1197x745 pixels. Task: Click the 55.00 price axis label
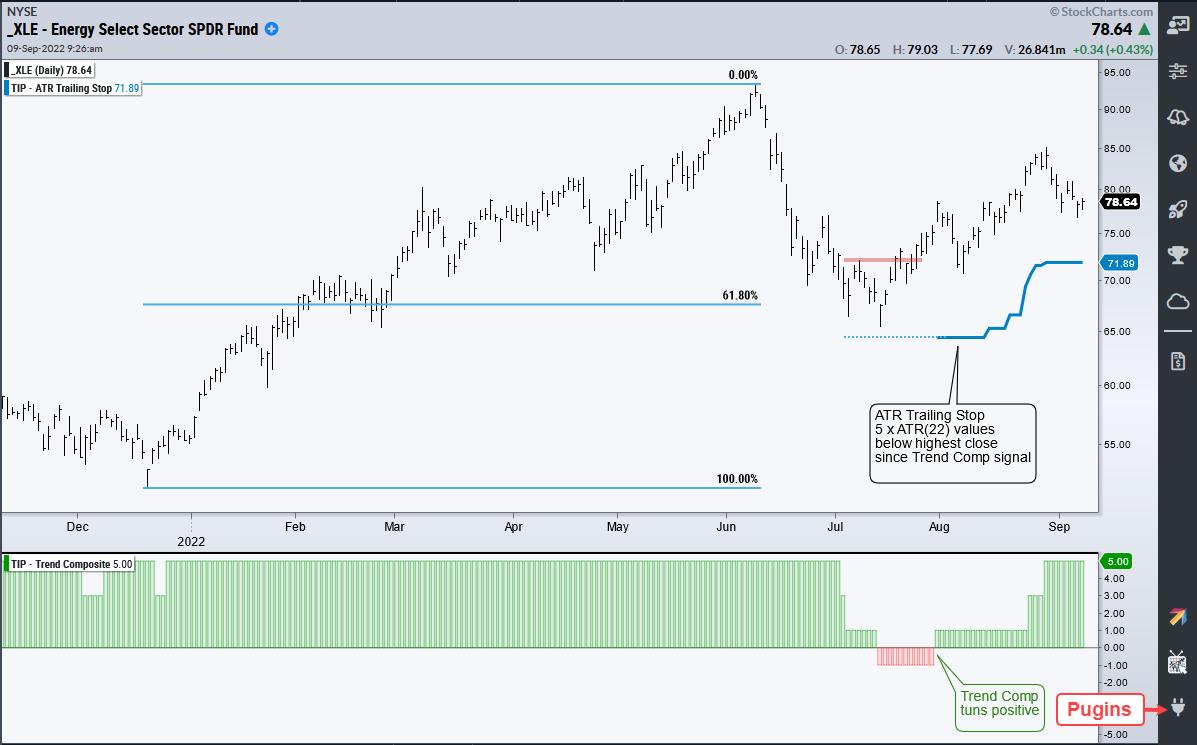click(1117, 444)
